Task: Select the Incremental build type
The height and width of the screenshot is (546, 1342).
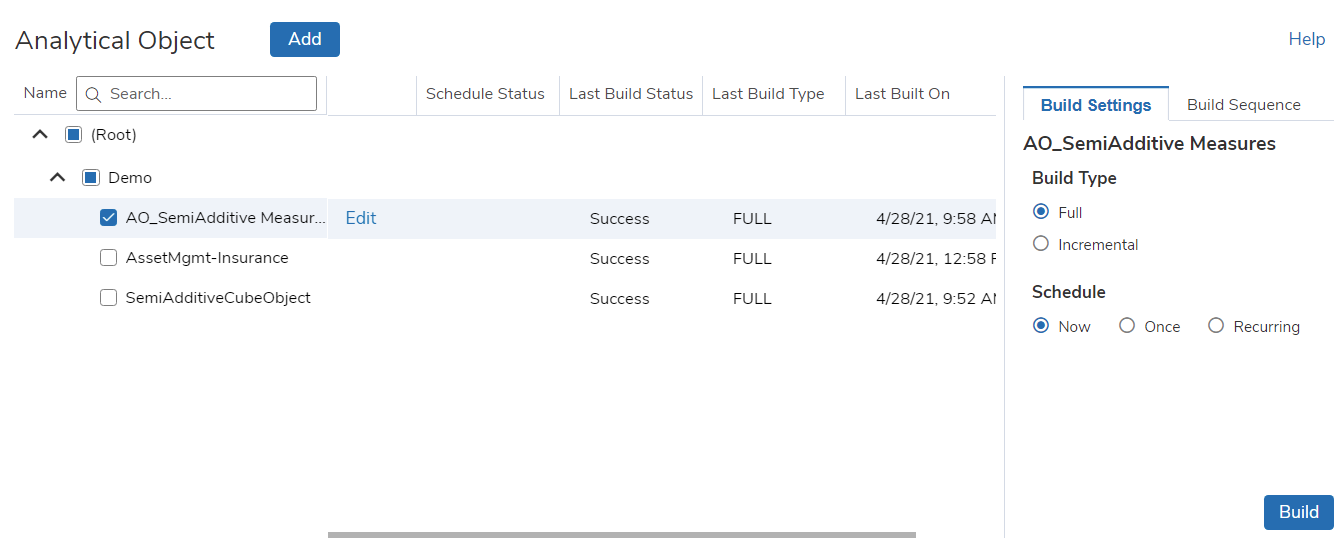Action: coord(1041,244)
